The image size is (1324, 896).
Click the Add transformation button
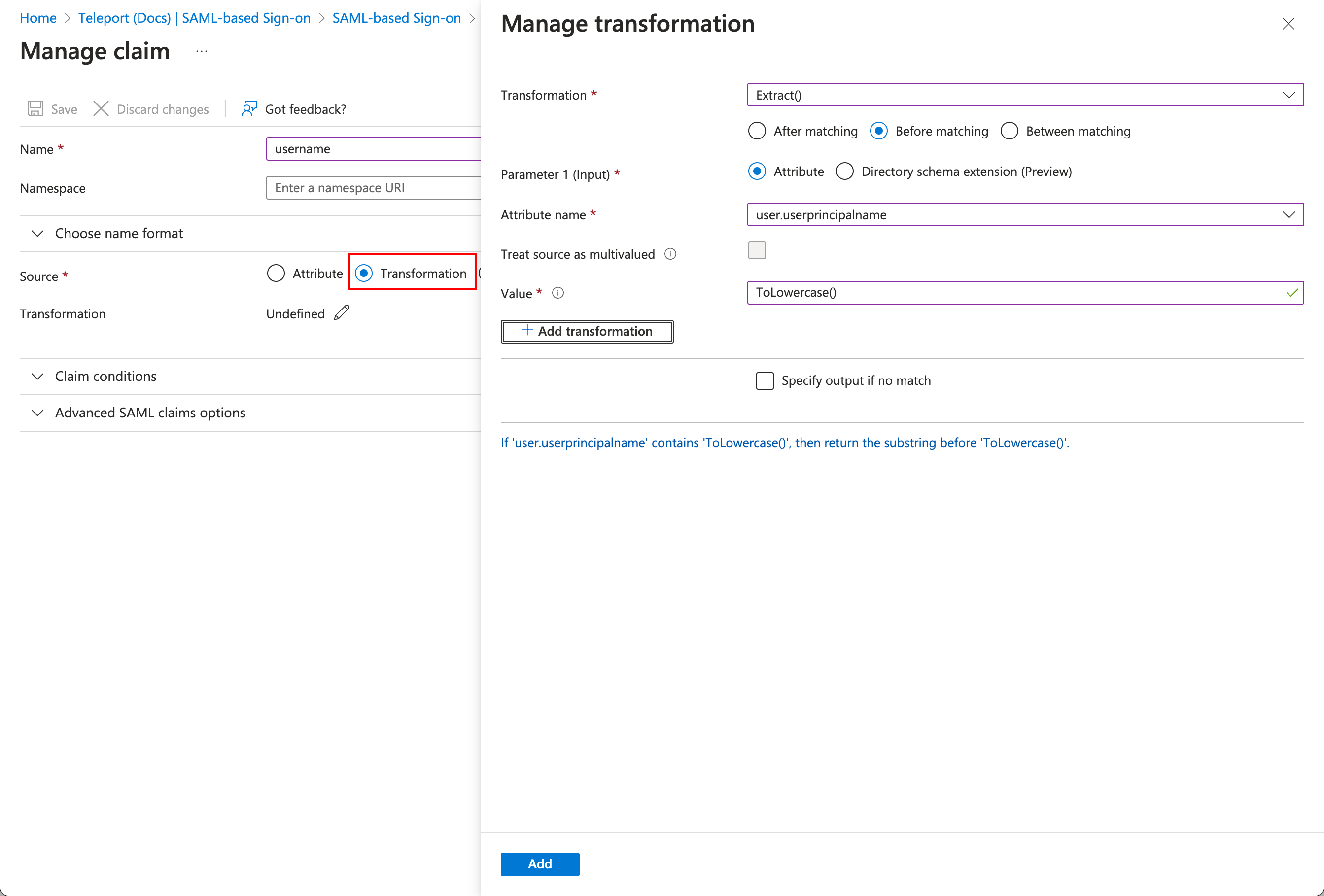pyautogui.click(x=587, y=331)
